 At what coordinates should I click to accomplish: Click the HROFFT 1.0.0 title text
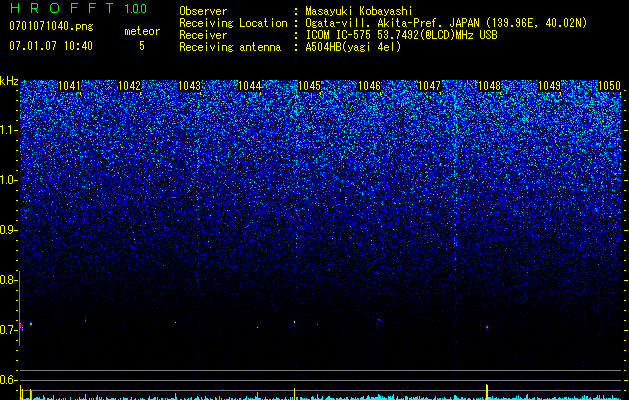(79, 8)
